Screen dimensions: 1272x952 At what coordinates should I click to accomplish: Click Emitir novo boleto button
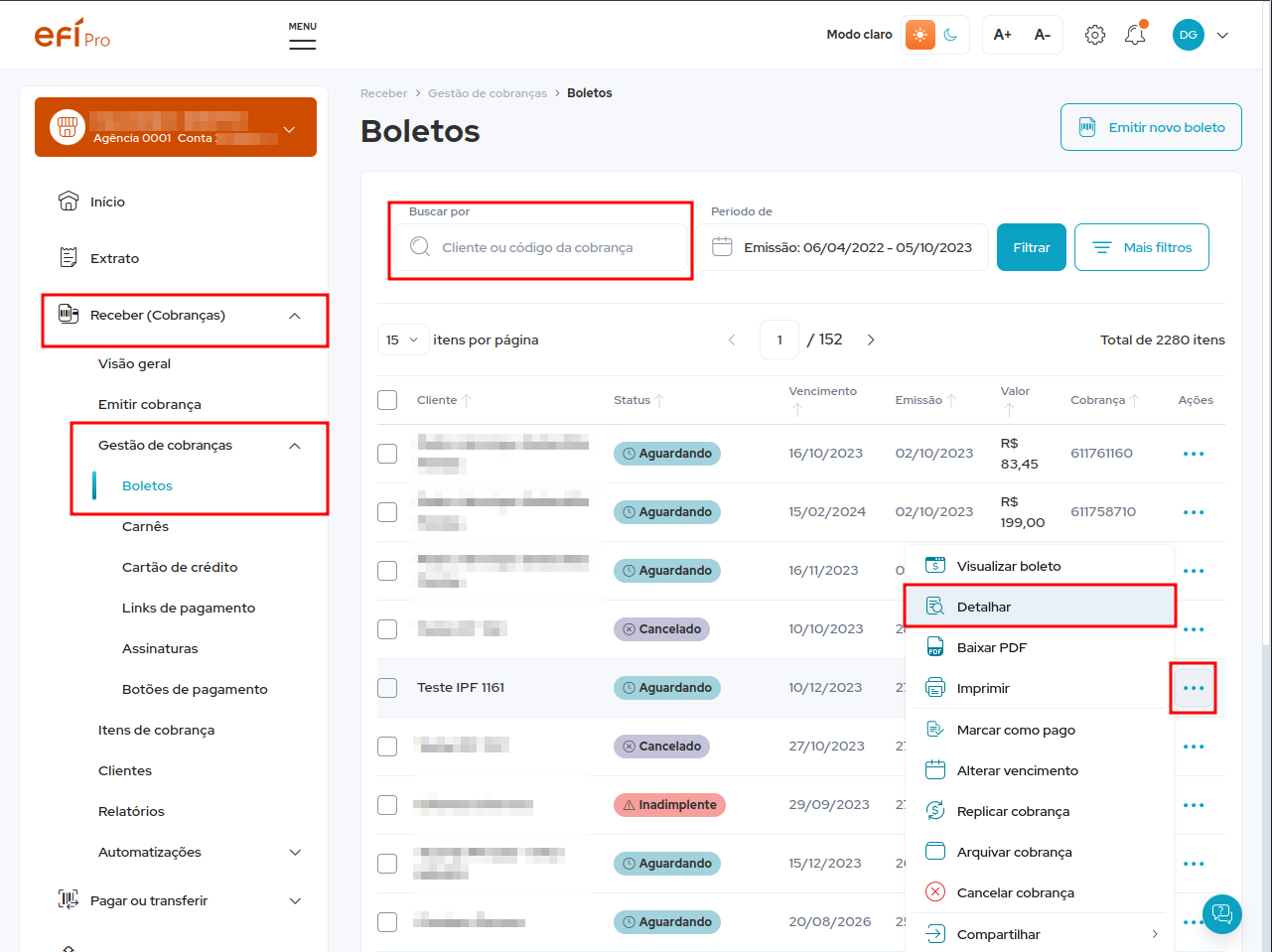coord(1151,127)
